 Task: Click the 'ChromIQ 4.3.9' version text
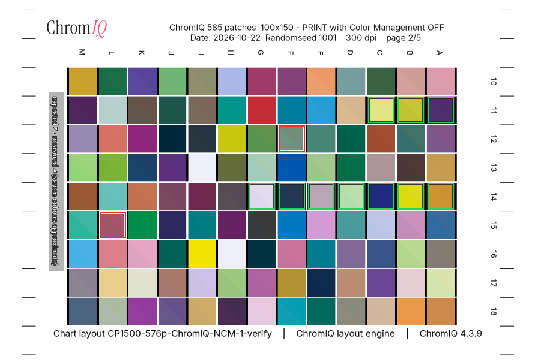coord(450,334)
